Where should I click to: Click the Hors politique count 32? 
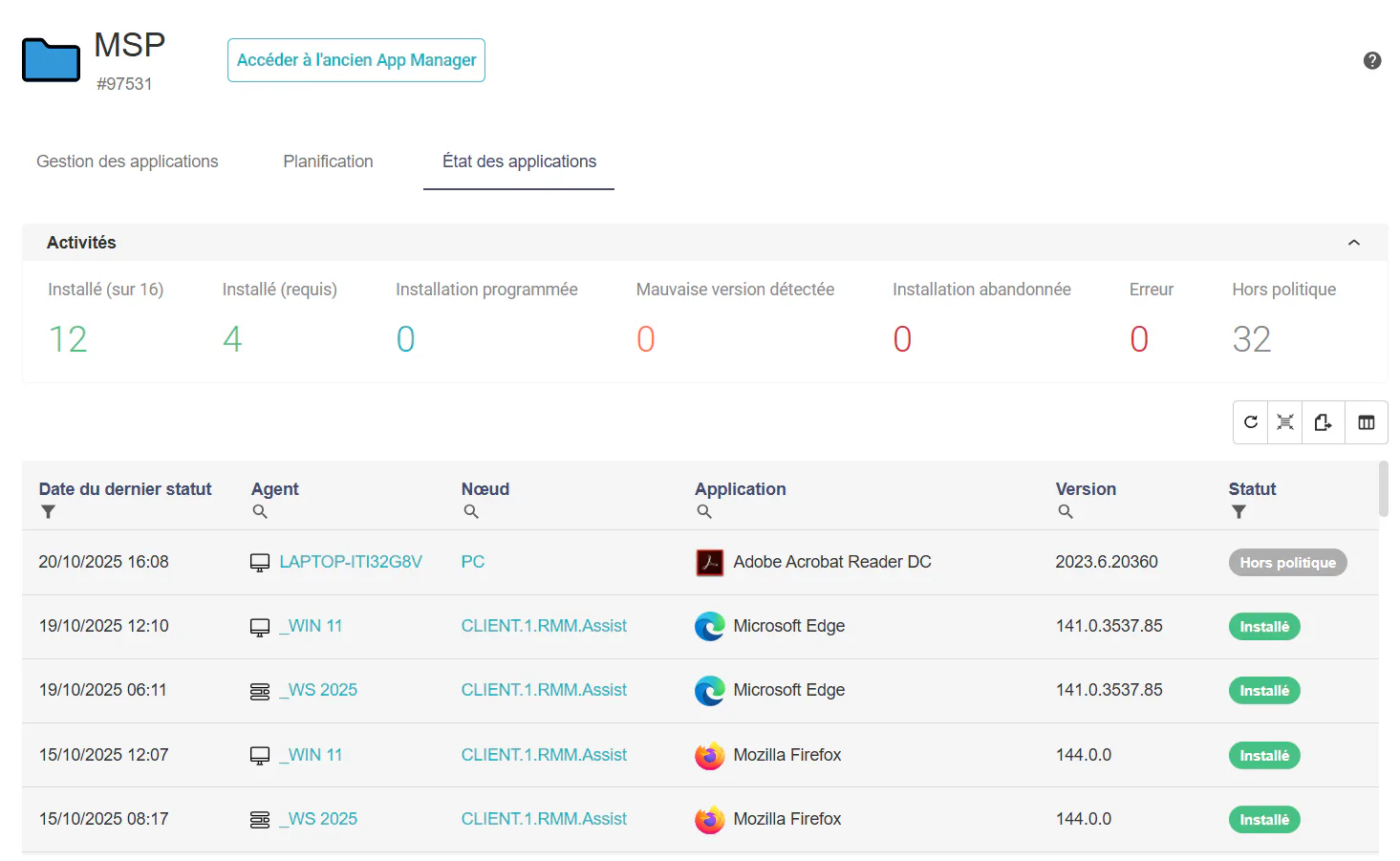1252,339
